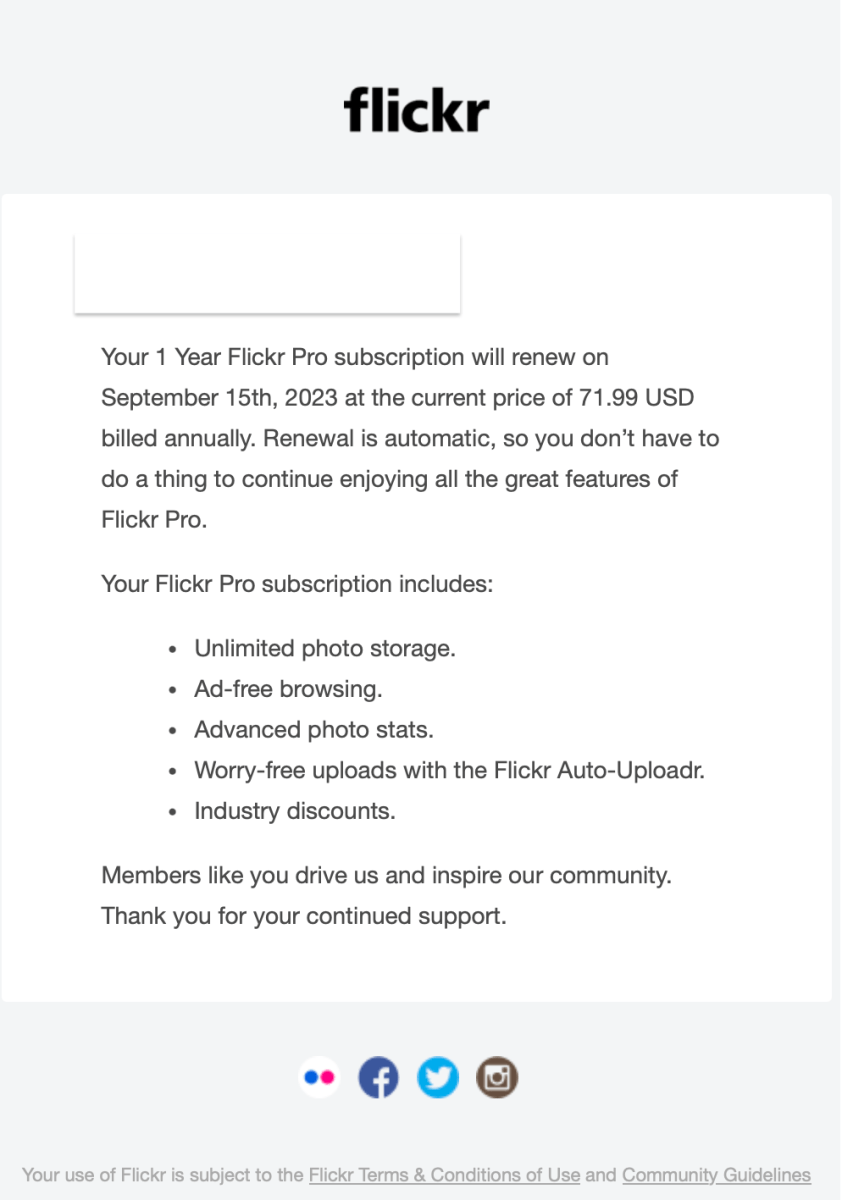842x1200 pixels.
Task: Click the Flickr logo at the top
Action: pos(416,110)
